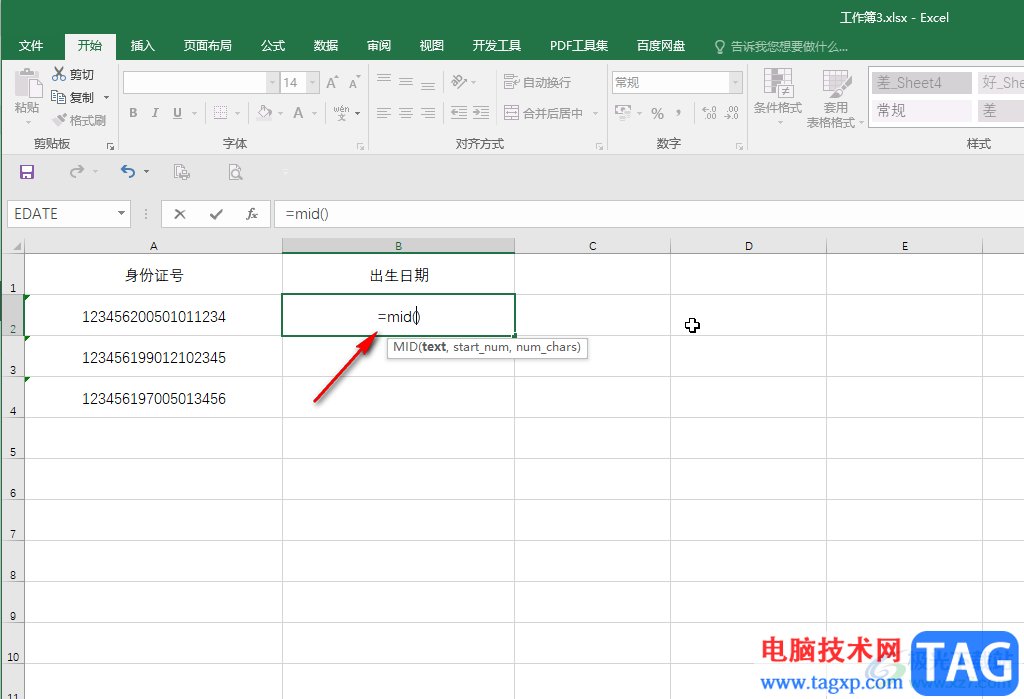This screenshot has height=699, width=1024.
Task: Open Undo history dropdown arrow
Action: click(x=146, y=171)
